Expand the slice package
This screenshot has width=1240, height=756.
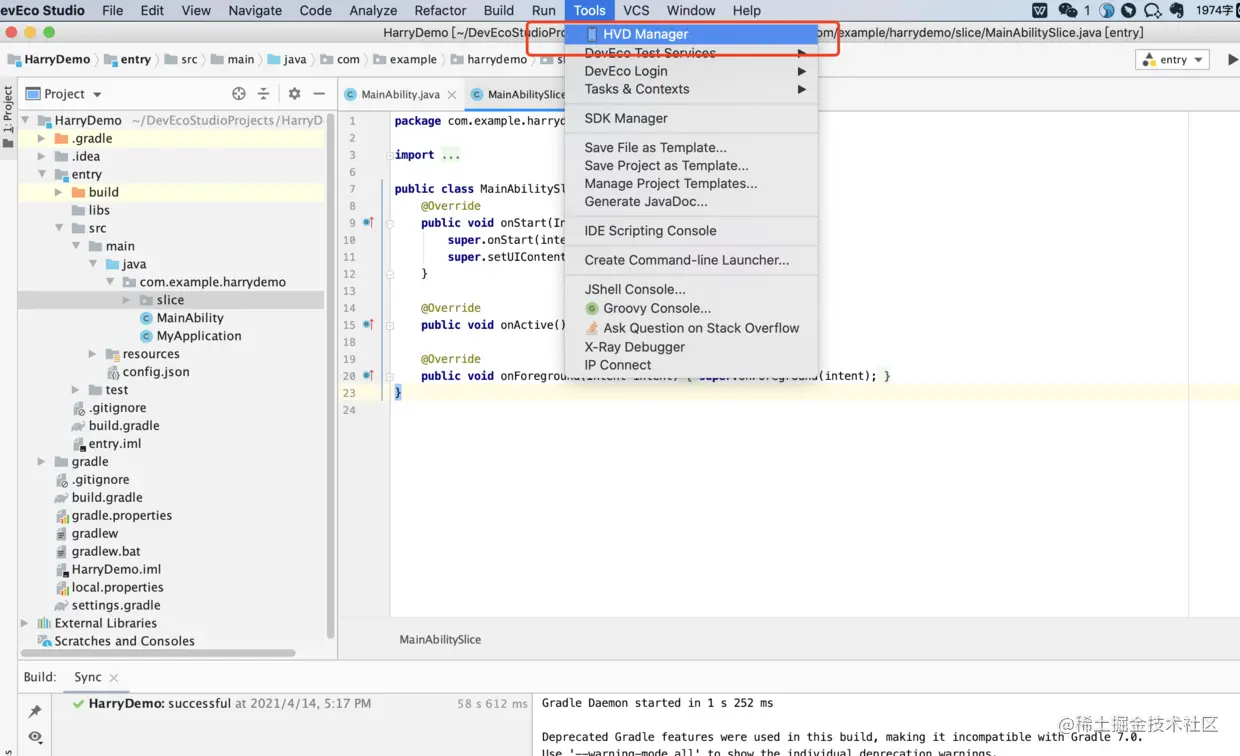click(126, 300)
